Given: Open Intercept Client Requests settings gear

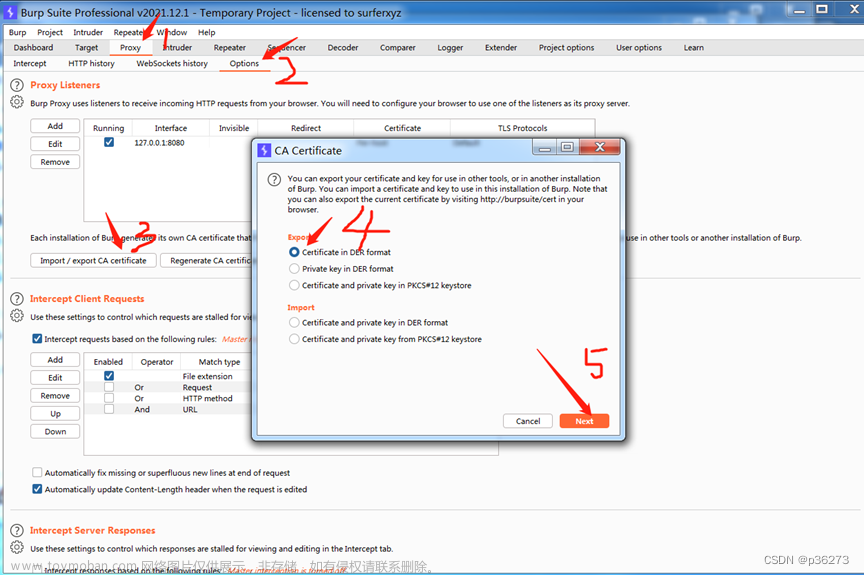Looking at the screenshot, I should coord(17,316).
